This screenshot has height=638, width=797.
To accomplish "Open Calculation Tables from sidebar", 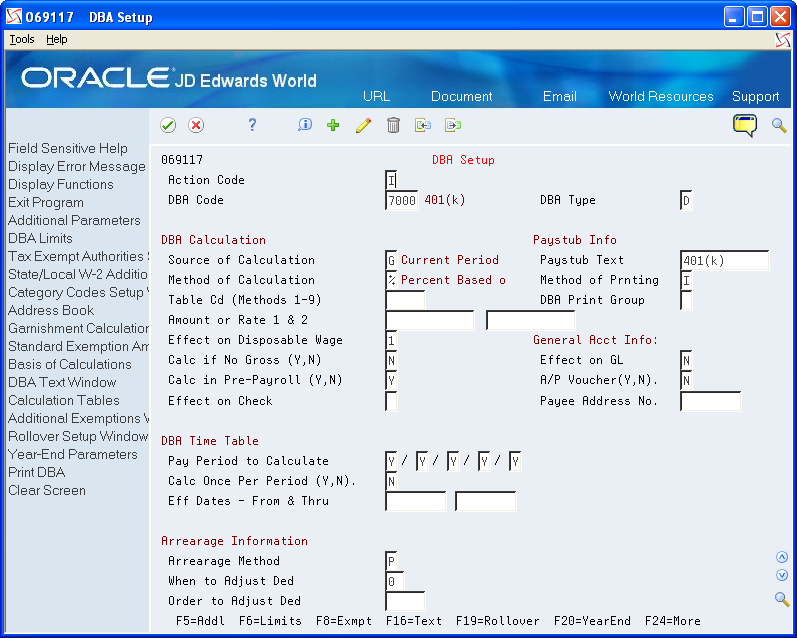I will (x=64, y=401).
